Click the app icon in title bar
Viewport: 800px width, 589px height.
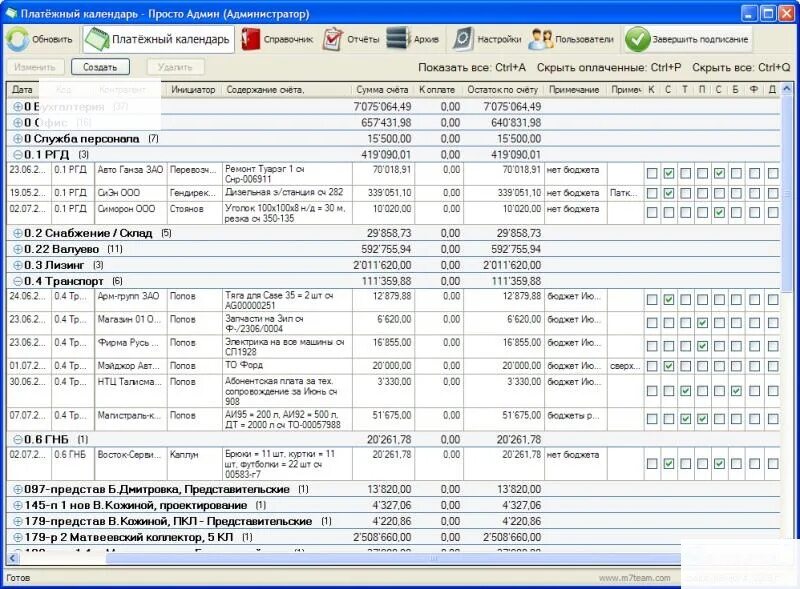(x=11, y=13)
